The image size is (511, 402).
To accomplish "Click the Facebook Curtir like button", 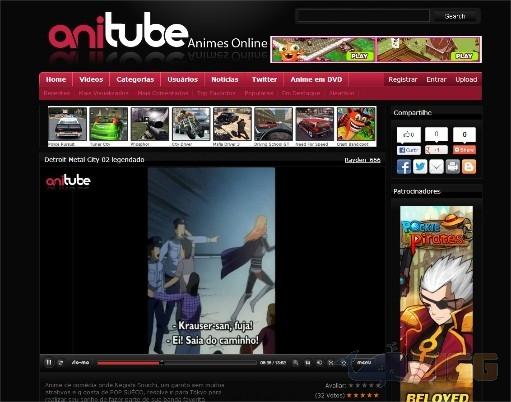I will tap(409, 150).
